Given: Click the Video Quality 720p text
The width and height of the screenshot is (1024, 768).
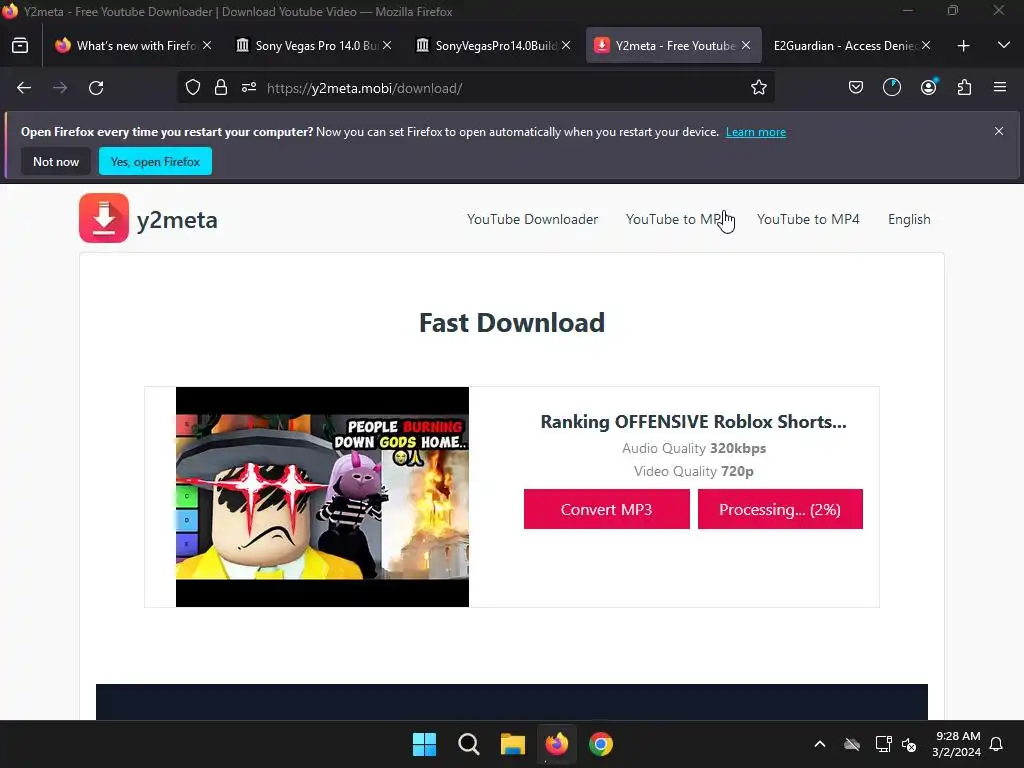Looking at the screenshot, I should (694, 472).
